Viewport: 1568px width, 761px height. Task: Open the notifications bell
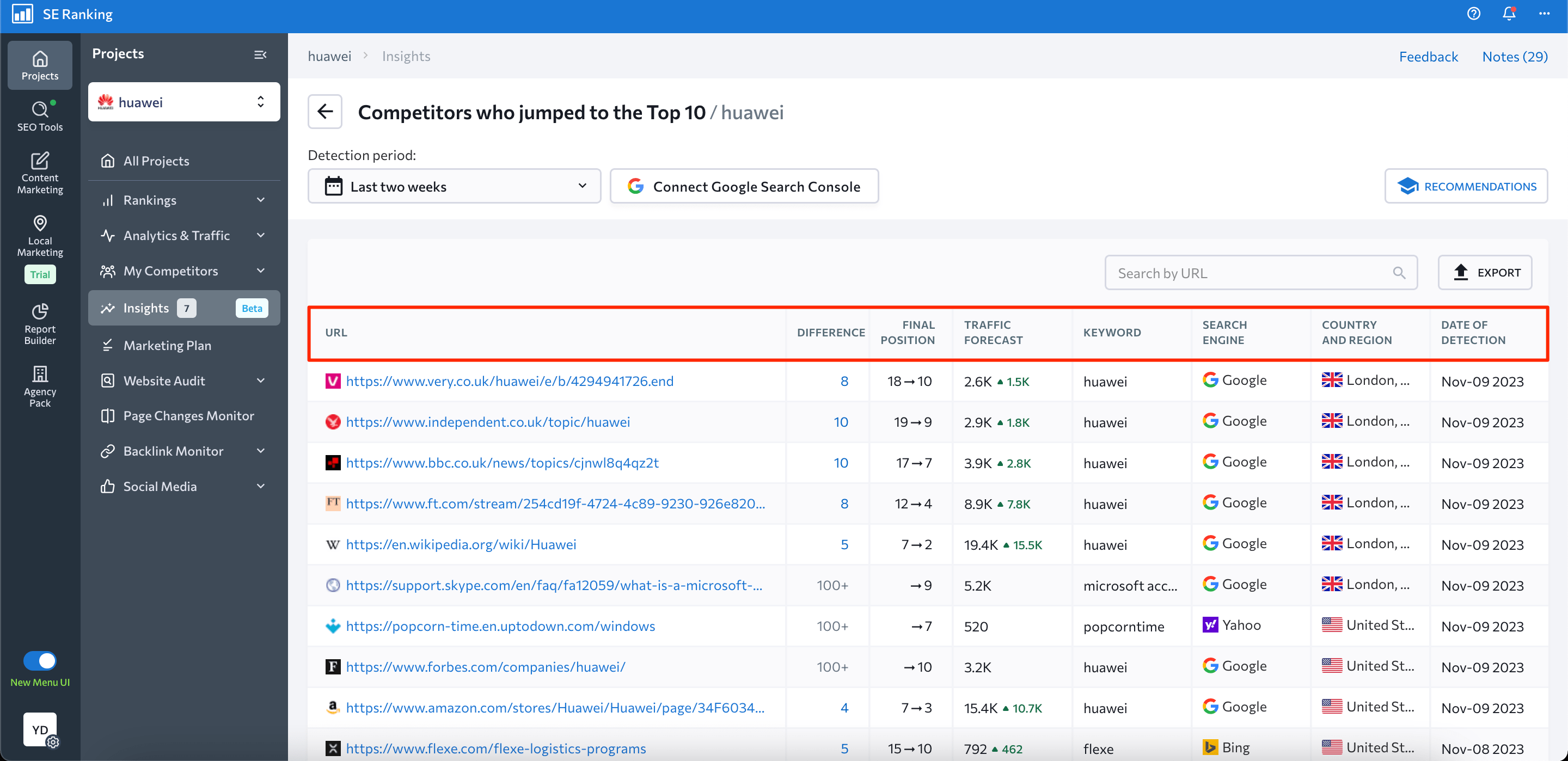click(x=1509, y=14)
